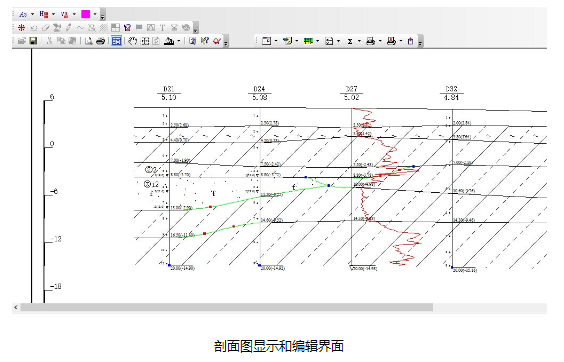Screen dimensions: 564x362
Task: Expand the dropdown next to the Sigma icon
Action: [x=359, y=41]
